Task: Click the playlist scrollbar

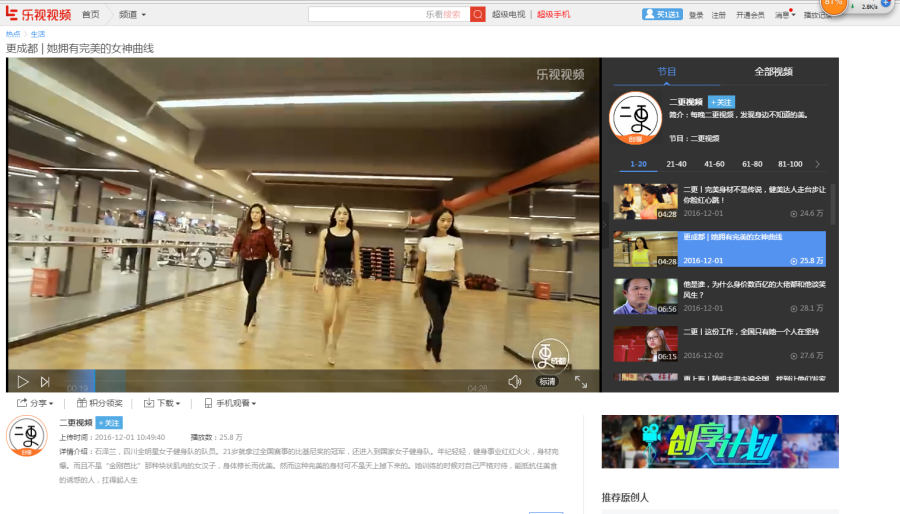Action: [x=833, y=204]
